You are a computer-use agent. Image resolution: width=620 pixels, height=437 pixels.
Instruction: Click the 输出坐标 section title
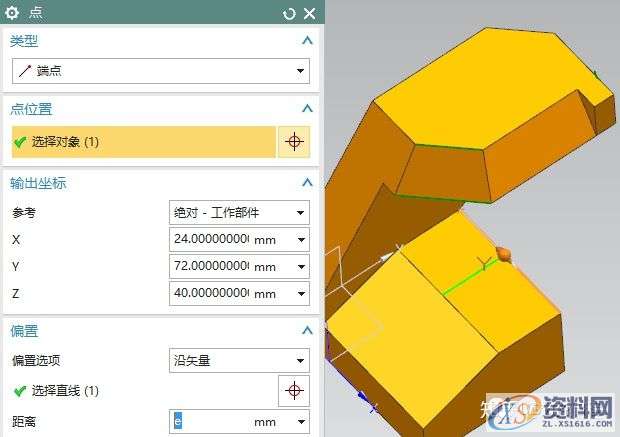point(38,183)
